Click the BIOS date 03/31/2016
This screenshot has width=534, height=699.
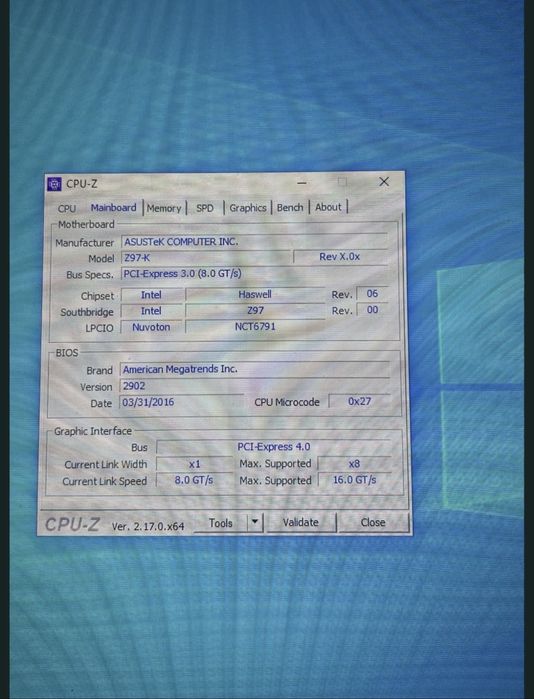pyautogui.click(x=181, y=402)
